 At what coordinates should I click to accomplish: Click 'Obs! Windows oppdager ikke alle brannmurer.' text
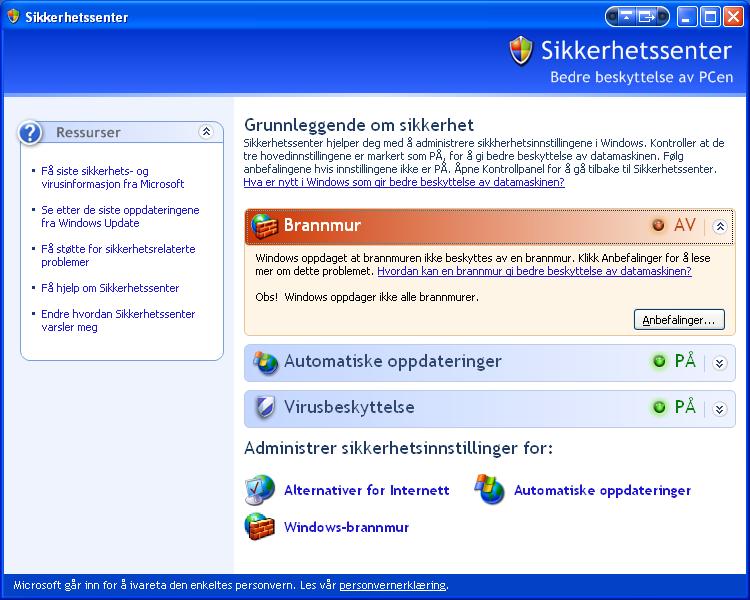pyautogui.click(x=367, y=297)
